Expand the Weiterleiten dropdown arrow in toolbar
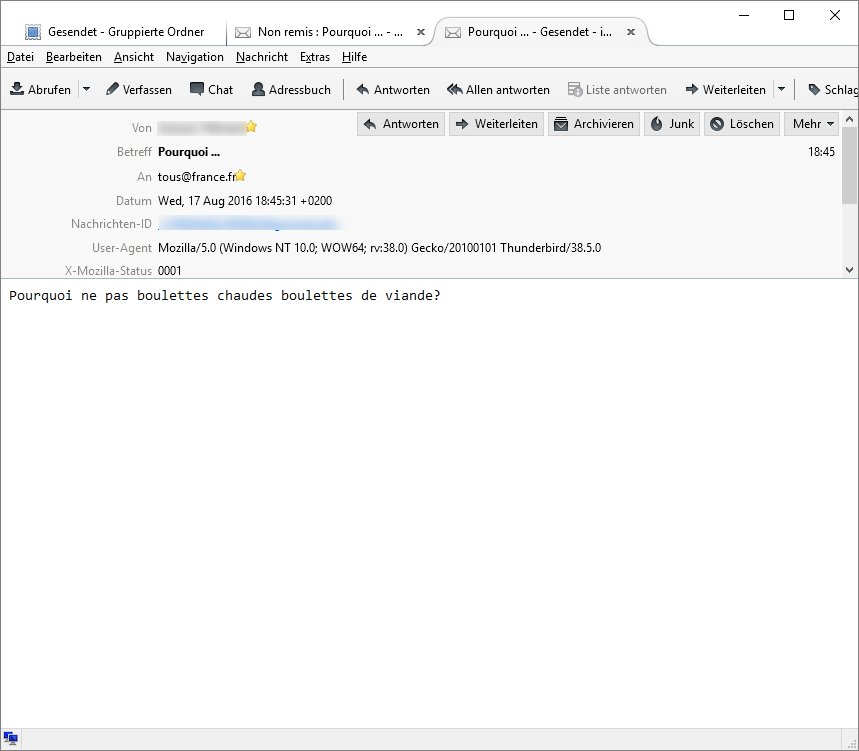The image size is (859, 751). point(782,89)
